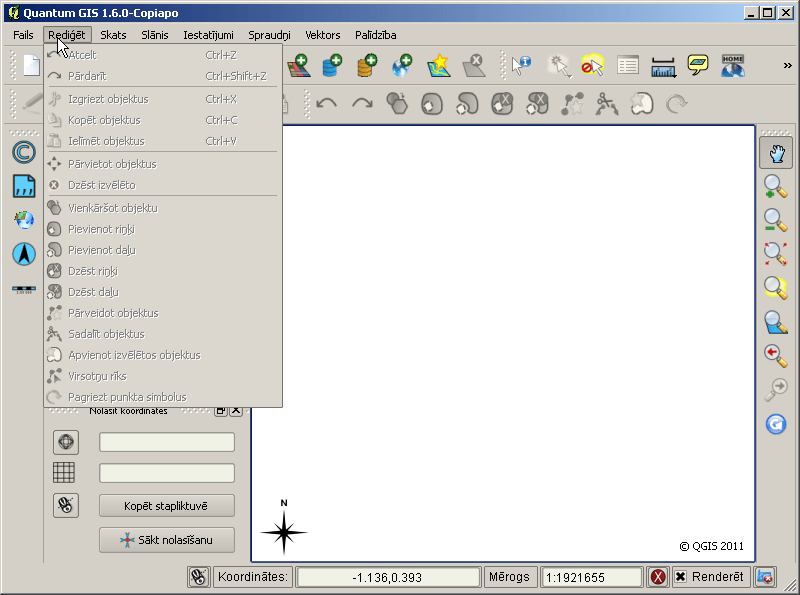Image resolution: width=800 pixels, height=595 pixels.
Task: Choose Dzēst izvēlēto menu entry
Action: coord(163,185)
